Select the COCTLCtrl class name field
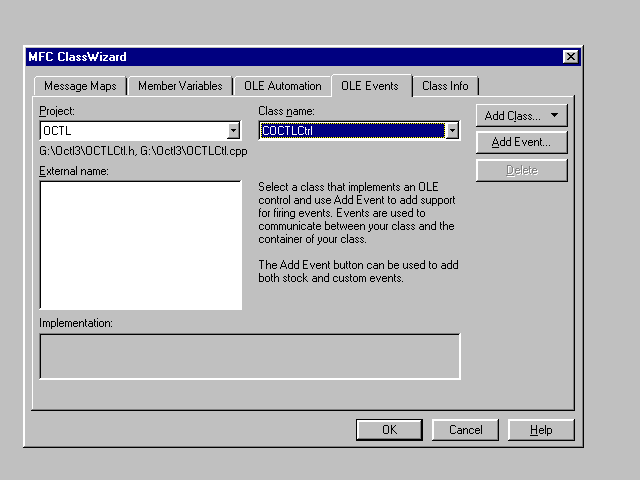Screen dimensions: 640x480 351,131
